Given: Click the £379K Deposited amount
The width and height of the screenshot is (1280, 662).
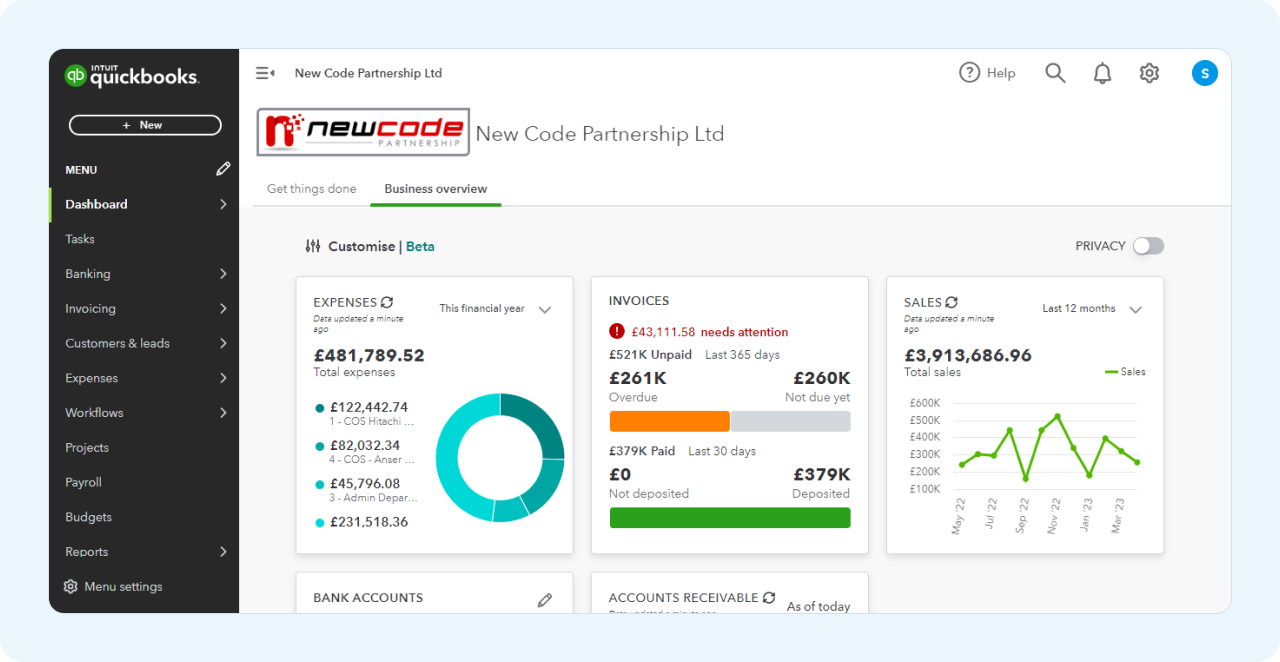Looking at the screenshot, I should (x=822, y=474).
